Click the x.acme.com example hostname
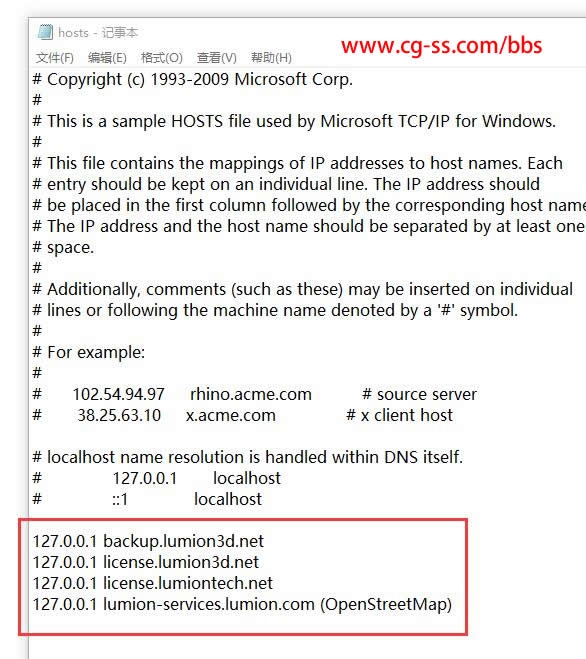The image size is (586, 659). 231,415
